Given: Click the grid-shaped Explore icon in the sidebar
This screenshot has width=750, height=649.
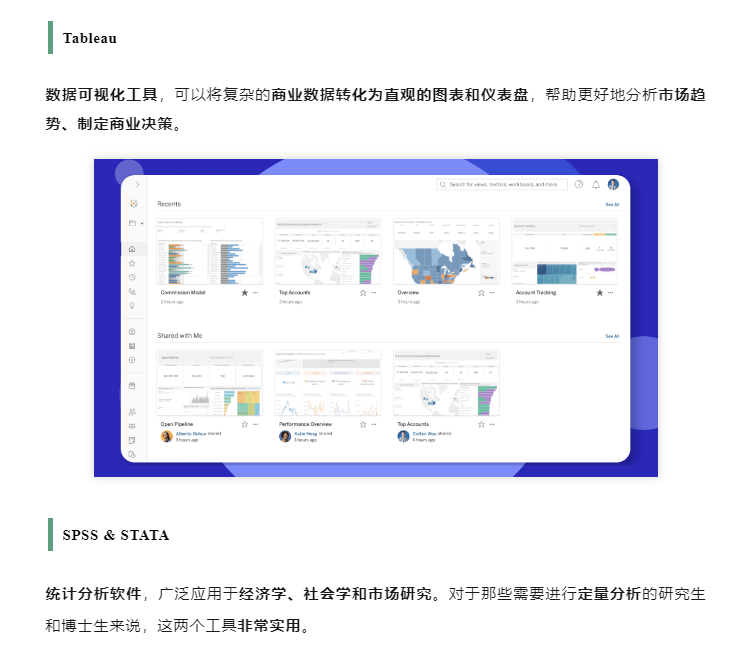Looking at the screenshot, I should click(132, 346).
